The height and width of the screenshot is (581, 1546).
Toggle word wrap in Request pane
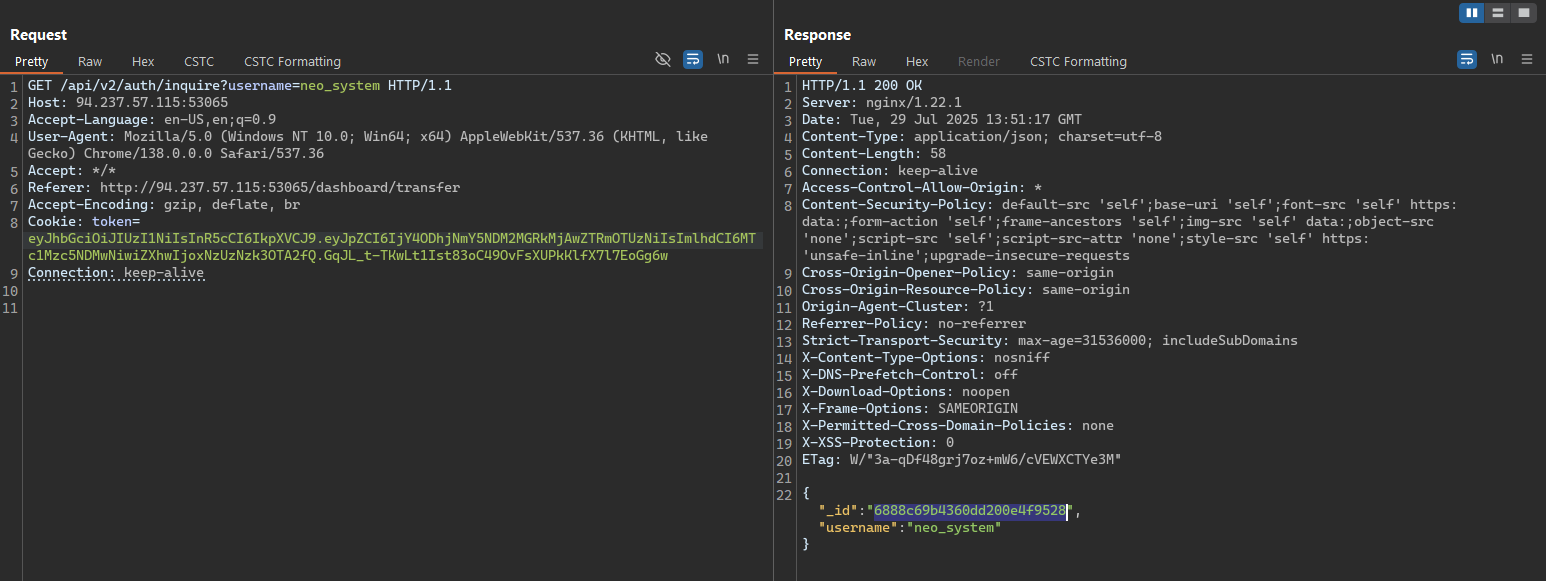(692, 60)
